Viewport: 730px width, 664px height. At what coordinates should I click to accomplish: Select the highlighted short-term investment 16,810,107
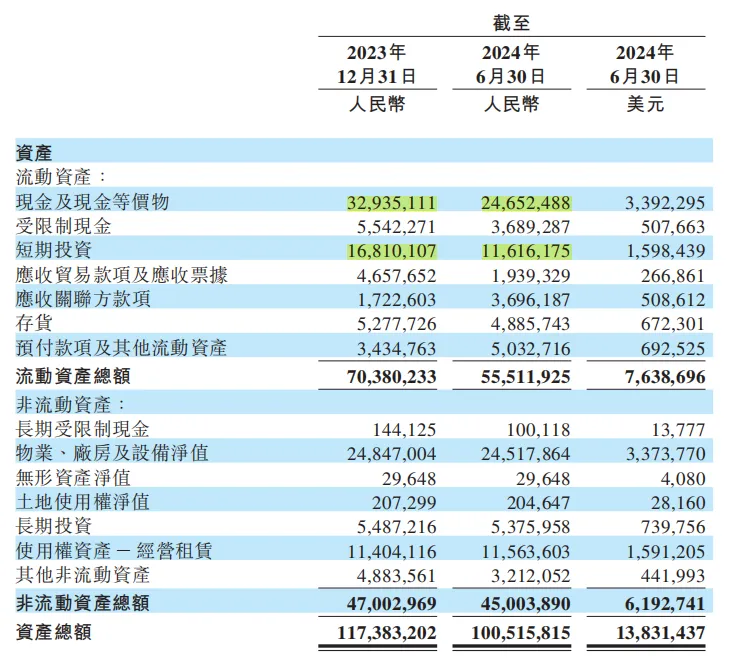pos(392,251)
